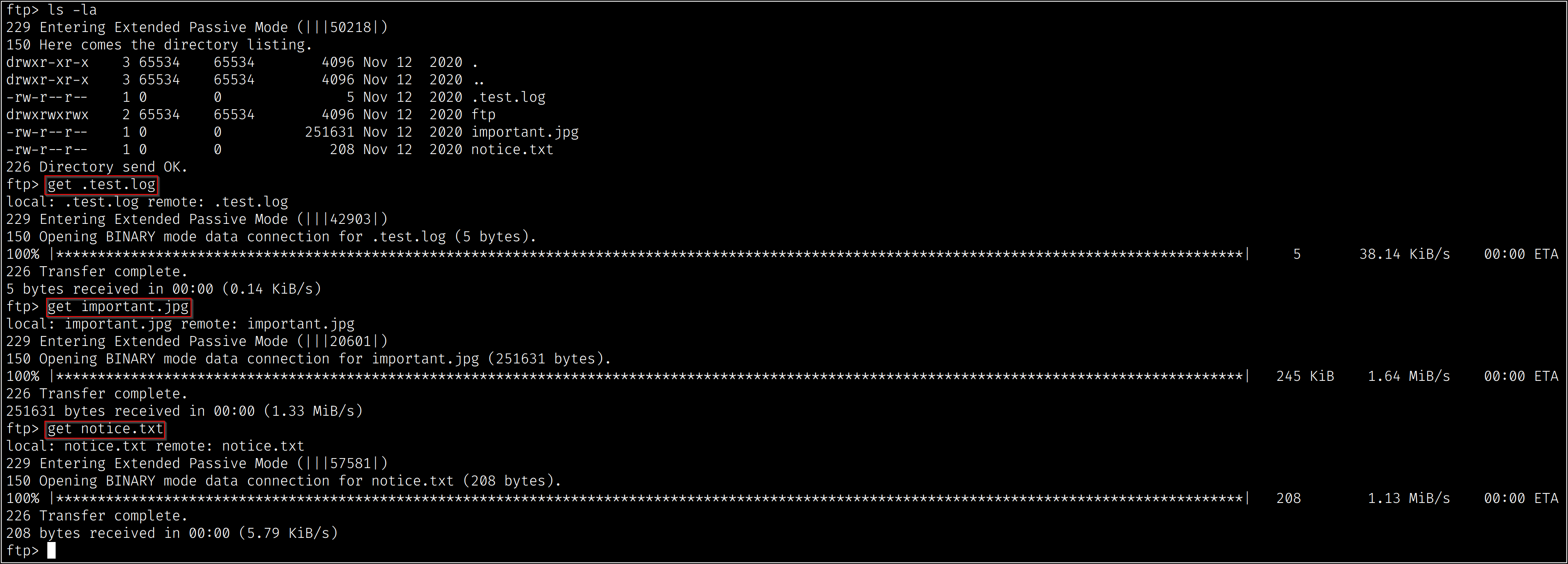Click the highlighted "get .test.log" command

(x=102, y=184)
